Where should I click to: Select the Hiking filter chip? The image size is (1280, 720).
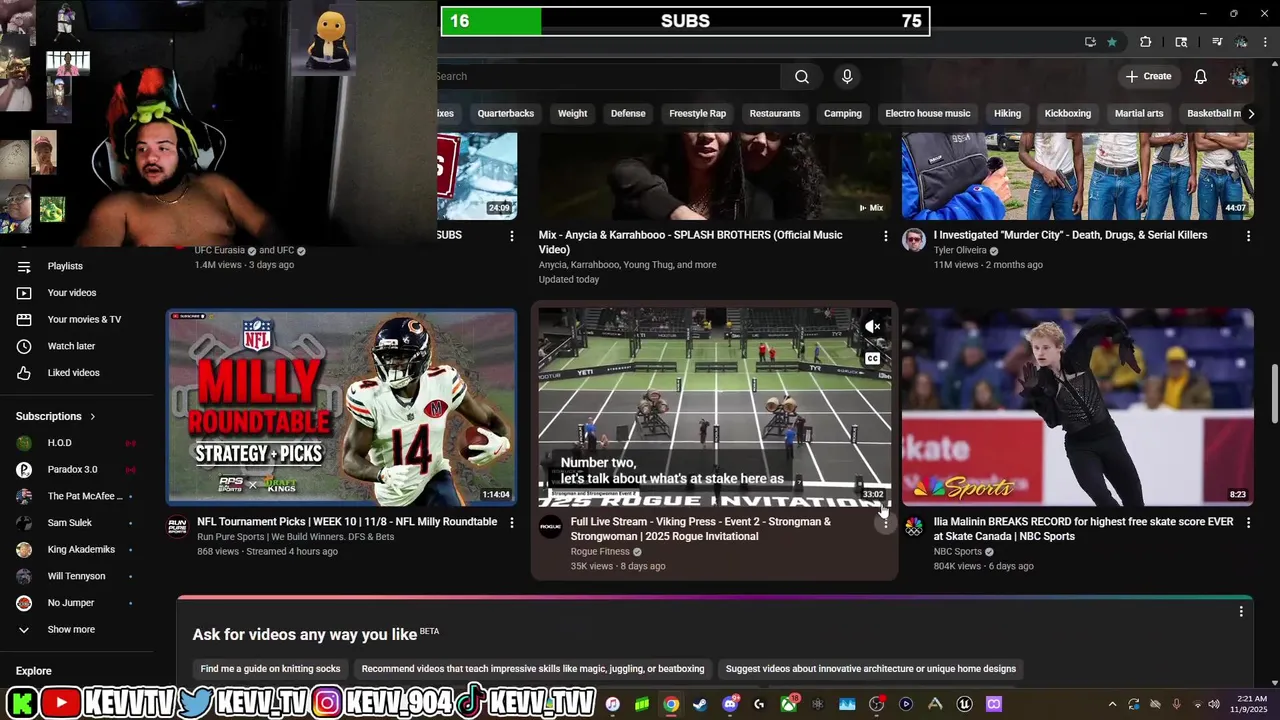(1007, 113)
